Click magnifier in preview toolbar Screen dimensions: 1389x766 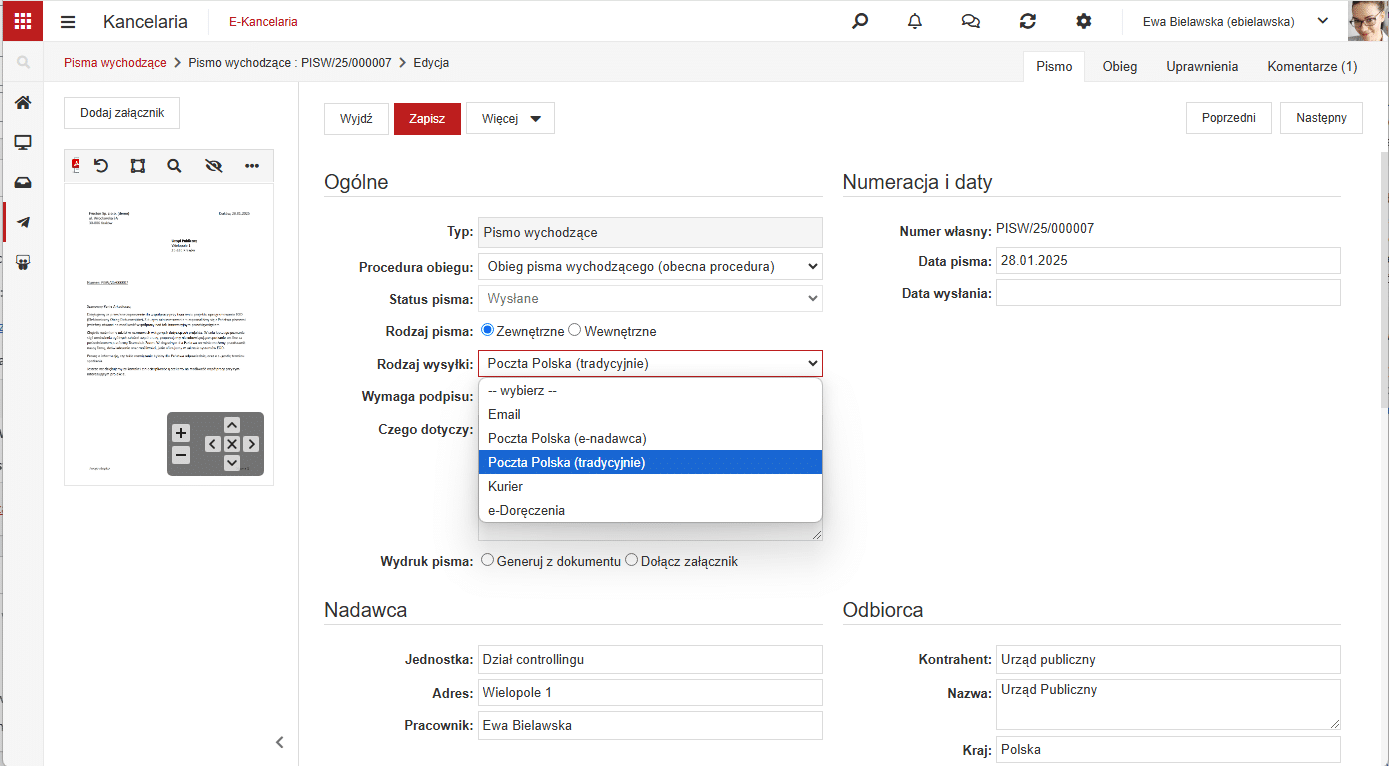click(x=174, y=166)
